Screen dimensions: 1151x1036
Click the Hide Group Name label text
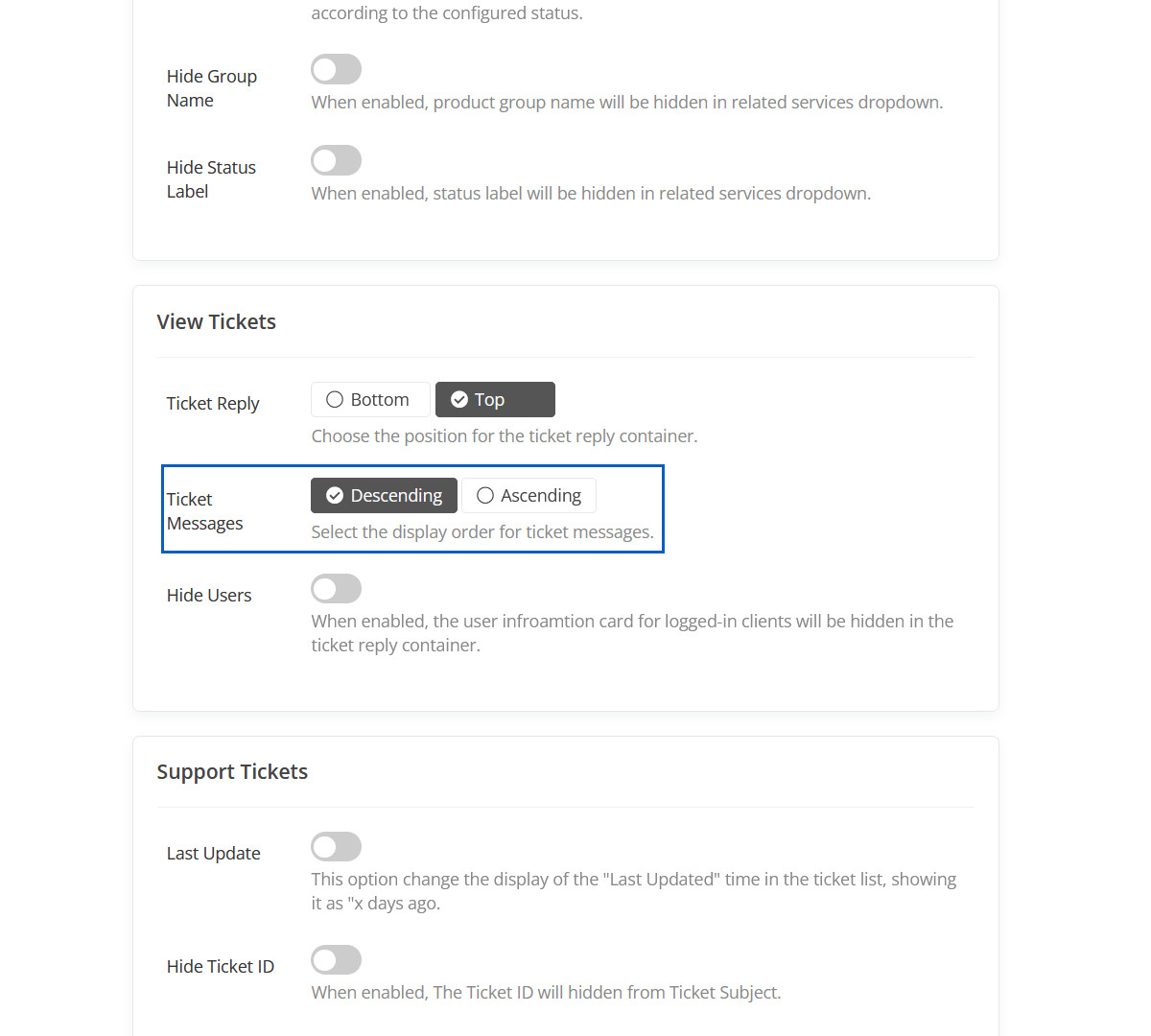click(x=211, y=88)
